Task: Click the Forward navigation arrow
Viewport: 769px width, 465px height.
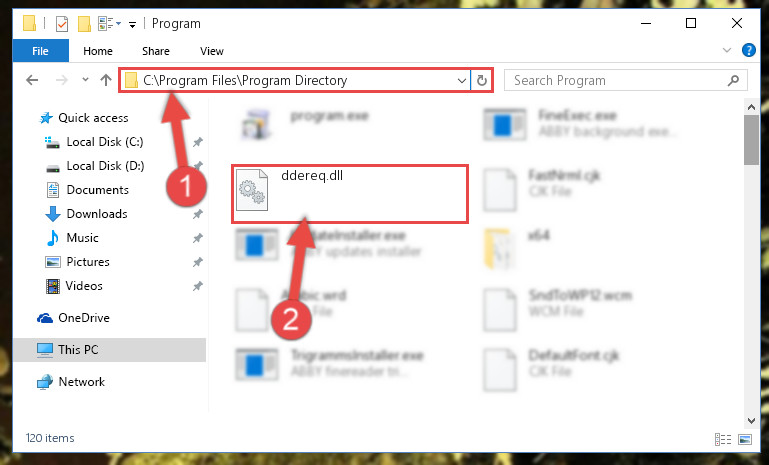Action: 62,80
